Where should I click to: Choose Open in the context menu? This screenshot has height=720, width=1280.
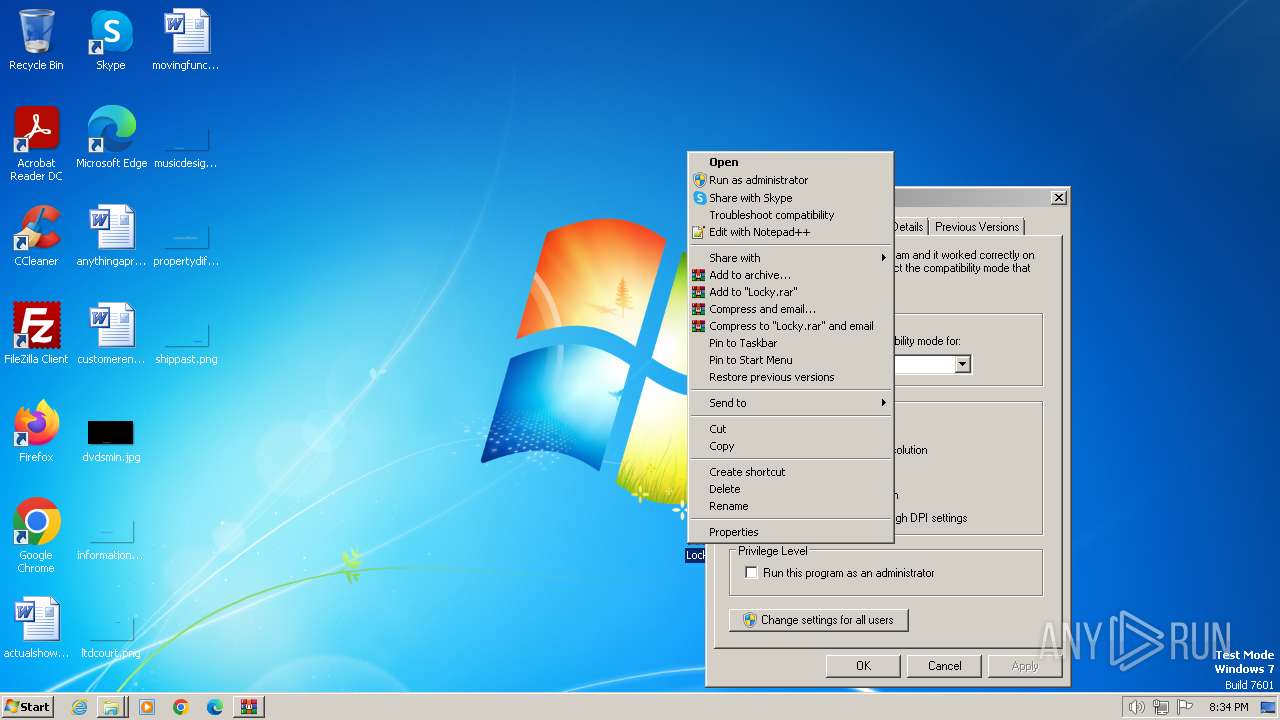point(790,162)
